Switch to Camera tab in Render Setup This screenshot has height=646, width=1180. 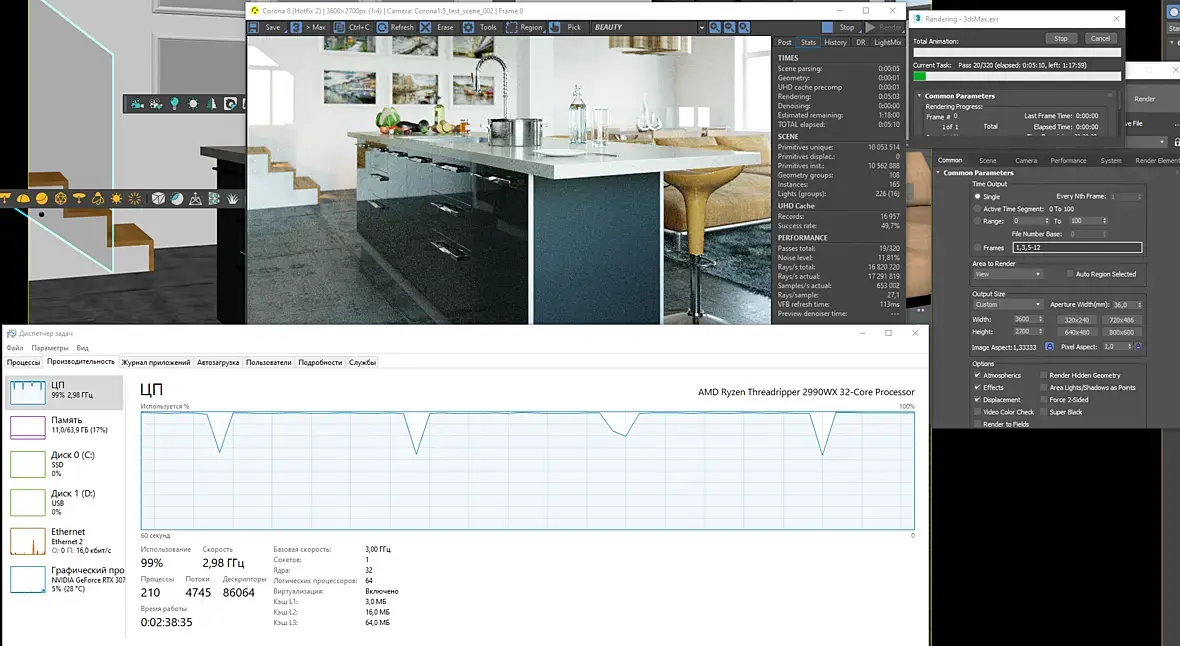click(1026, 160)
